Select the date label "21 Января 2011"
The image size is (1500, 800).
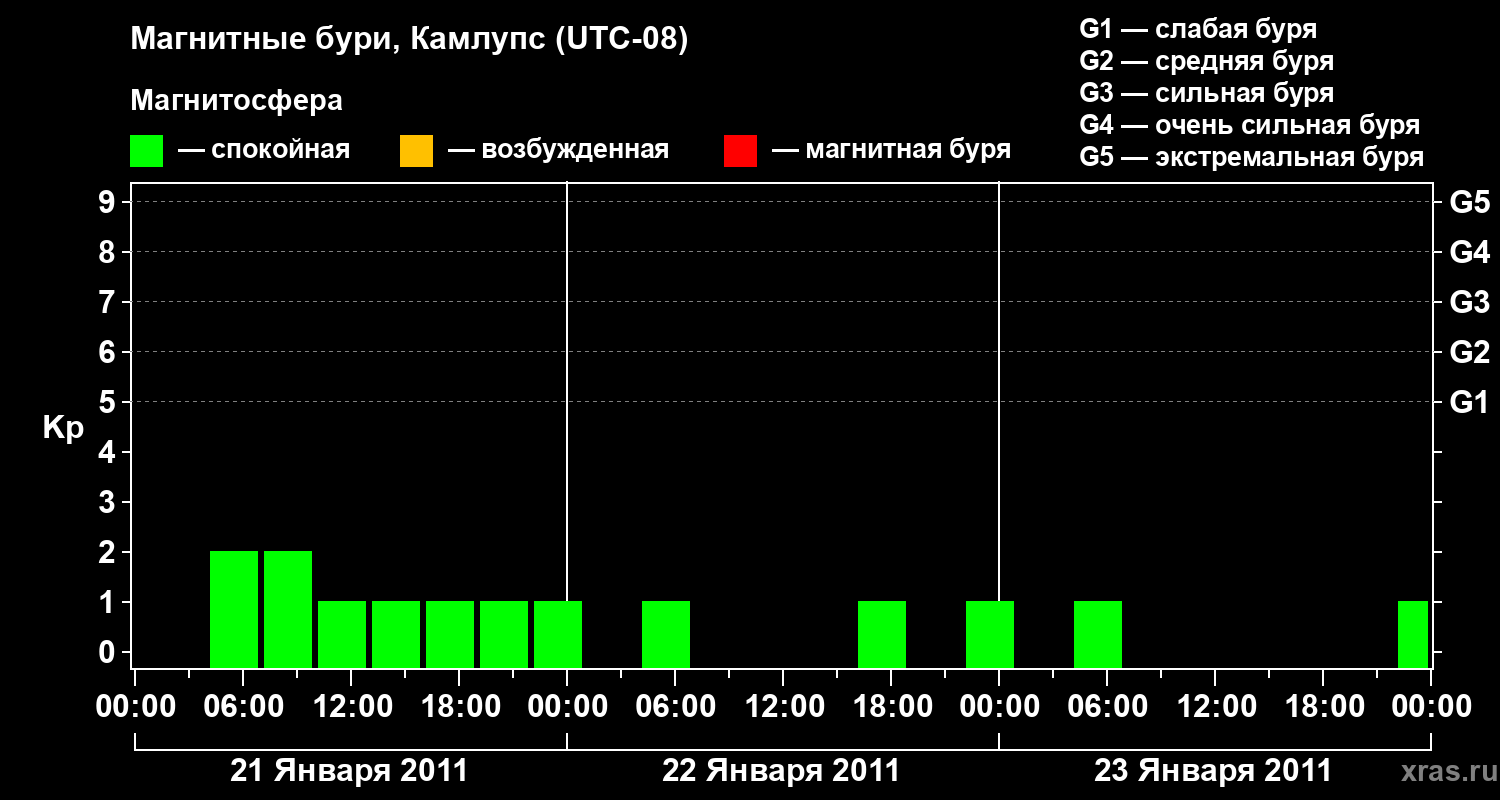[x=349, y=771]
